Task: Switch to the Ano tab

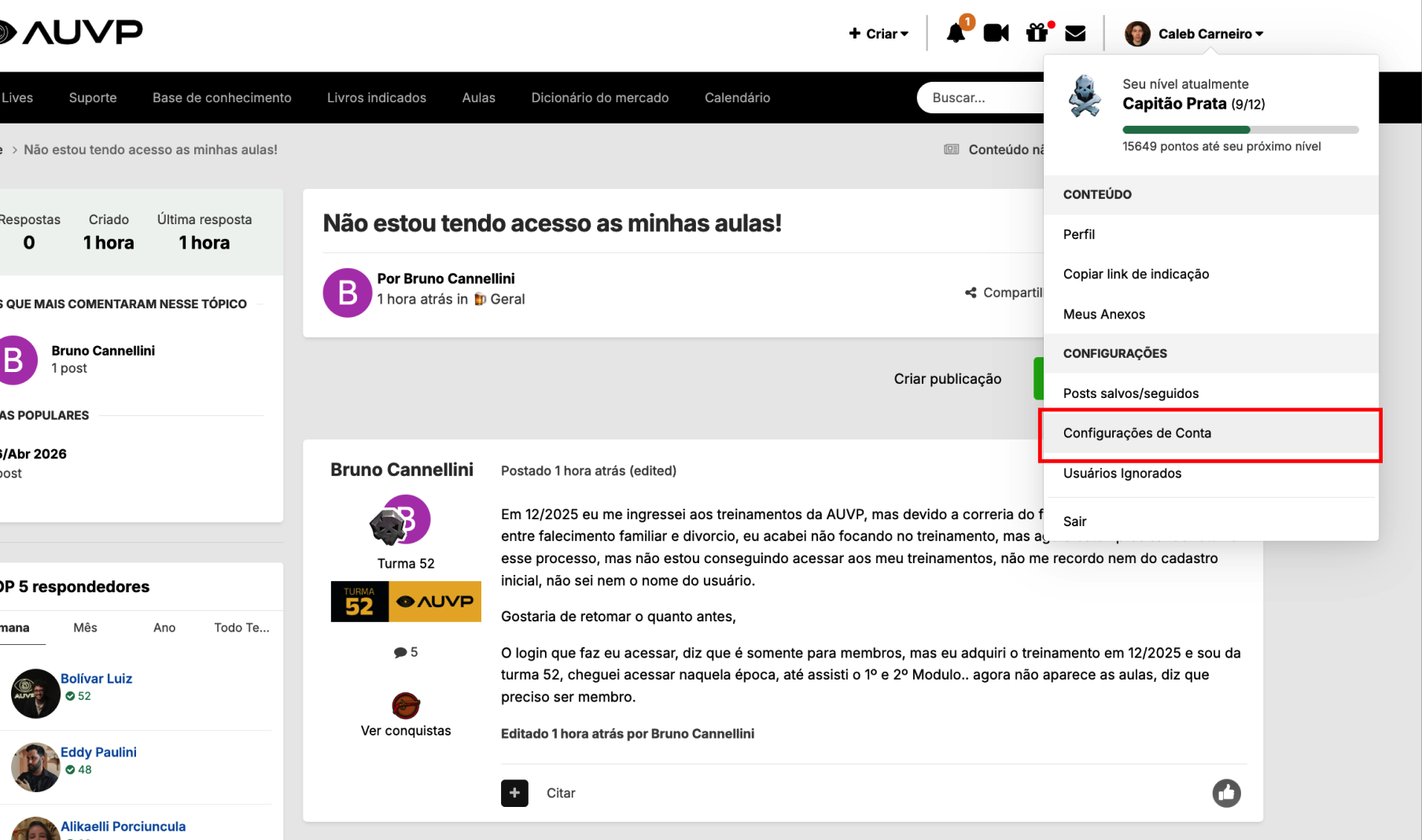Action: 164,628
